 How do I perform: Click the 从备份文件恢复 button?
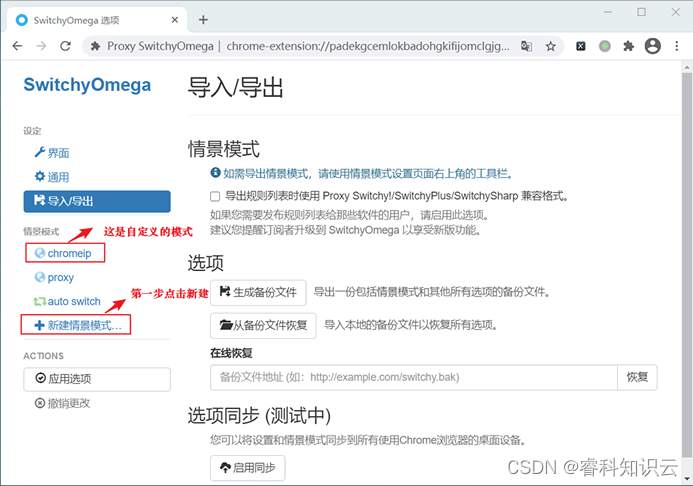click(x=263, y=326)
